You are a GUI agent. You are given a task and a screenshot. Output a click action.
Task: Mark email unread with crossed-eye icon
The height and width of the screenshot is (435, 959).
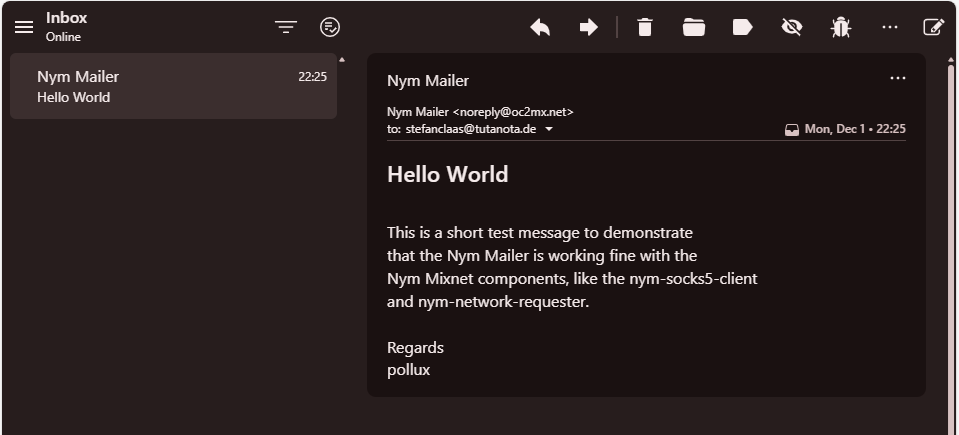(x=792, y=27)
